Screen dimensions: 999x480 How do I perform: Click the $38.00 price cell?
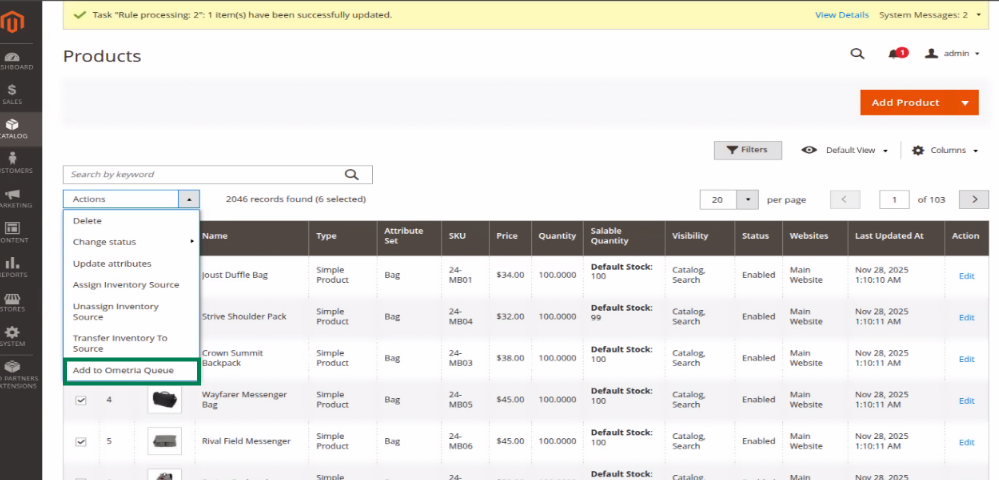510,358
